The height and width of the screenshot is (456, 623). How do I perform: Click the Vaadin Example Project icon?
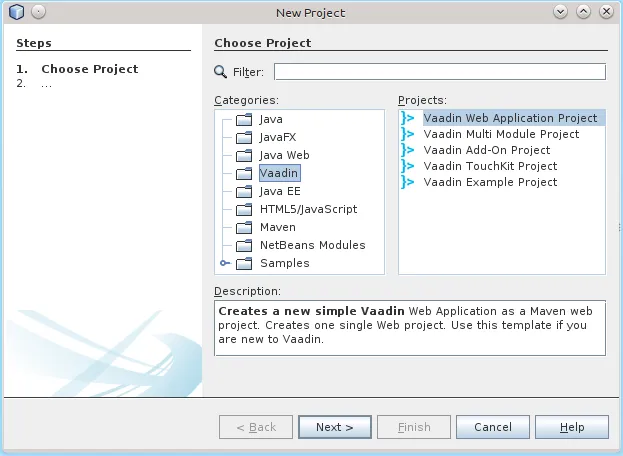[408, 182]
